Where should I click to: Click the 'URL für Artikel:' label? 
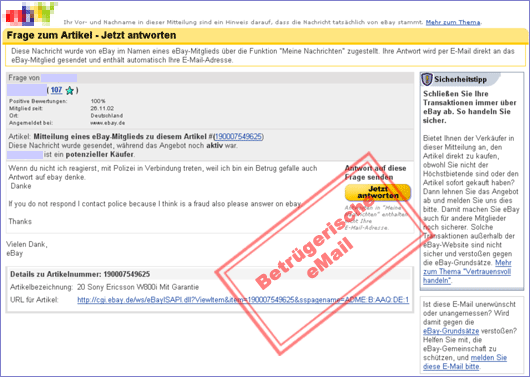[34, 300]
